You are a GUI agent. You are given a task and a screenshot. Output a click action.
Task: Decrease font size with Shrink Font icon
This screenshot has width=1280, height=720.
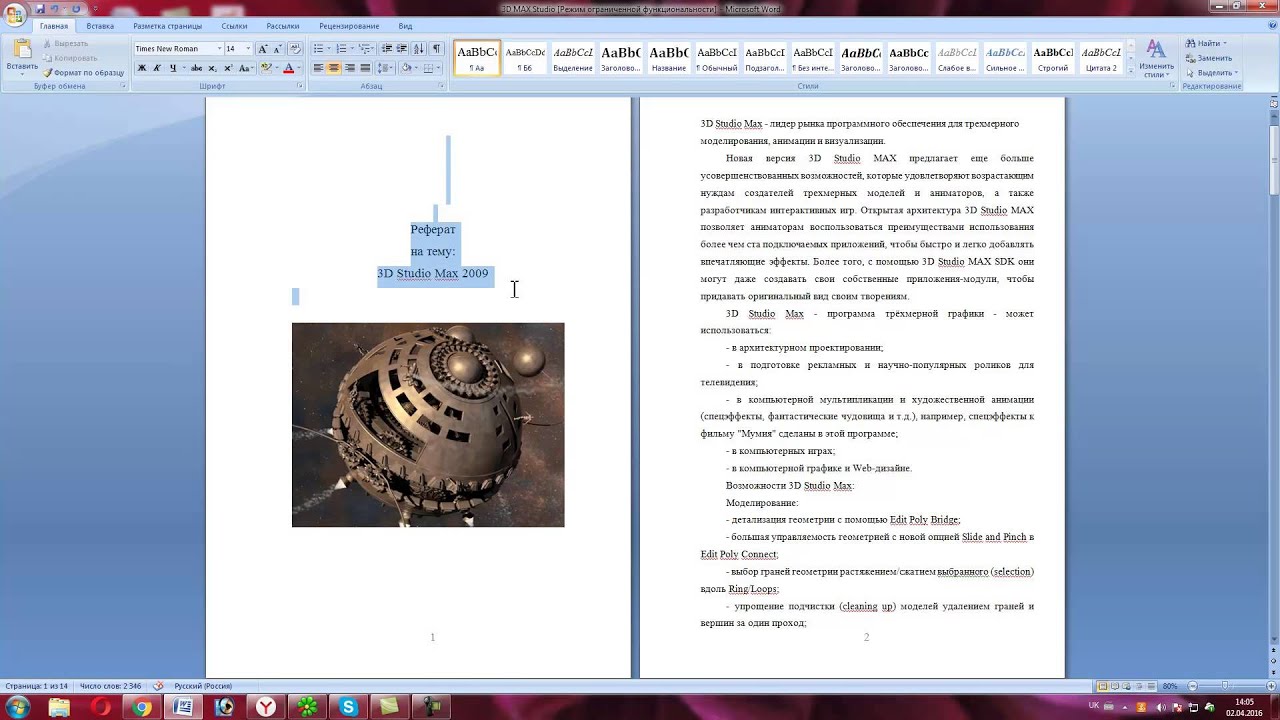[x=277, y=48]
